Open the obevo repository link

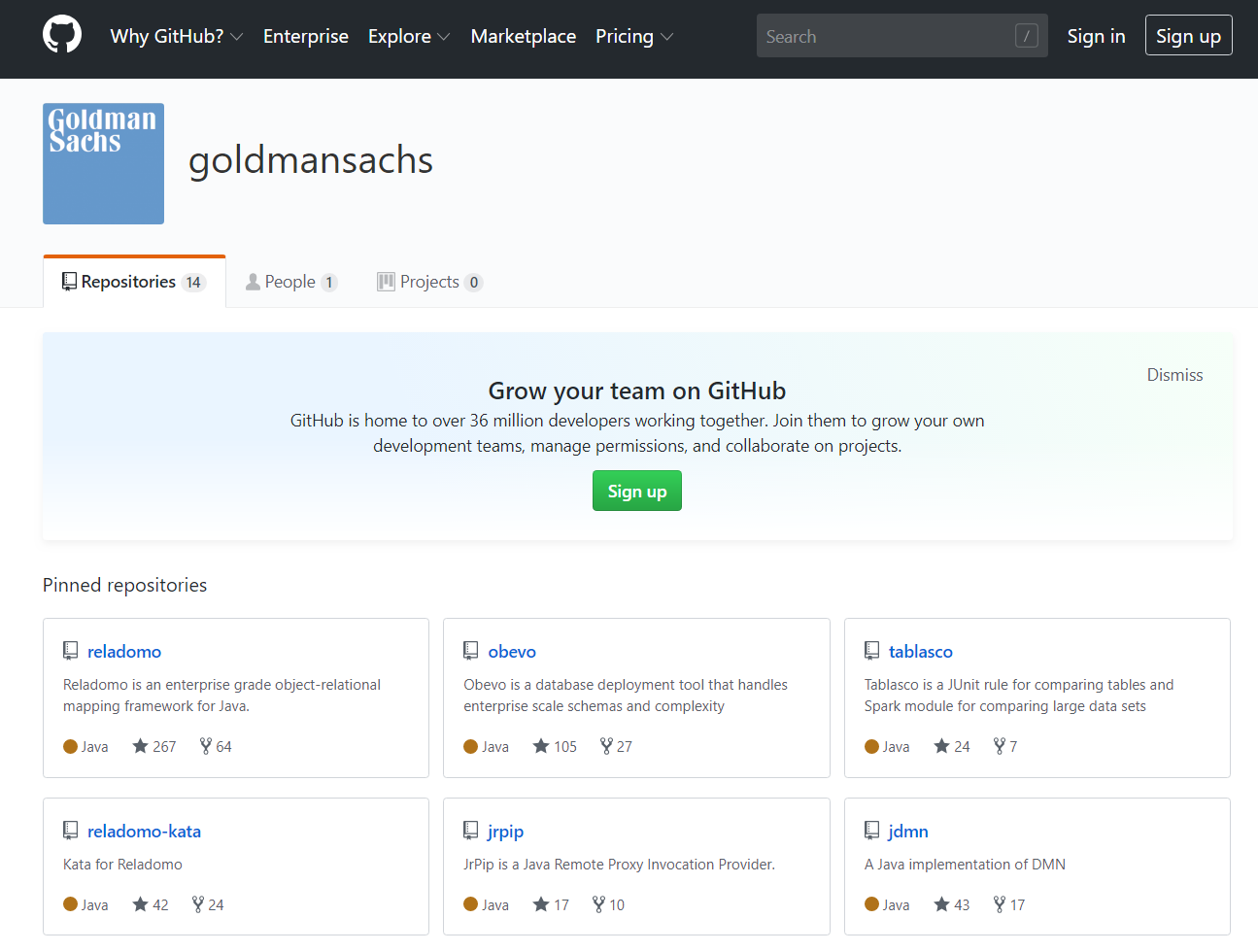(512, 651)
